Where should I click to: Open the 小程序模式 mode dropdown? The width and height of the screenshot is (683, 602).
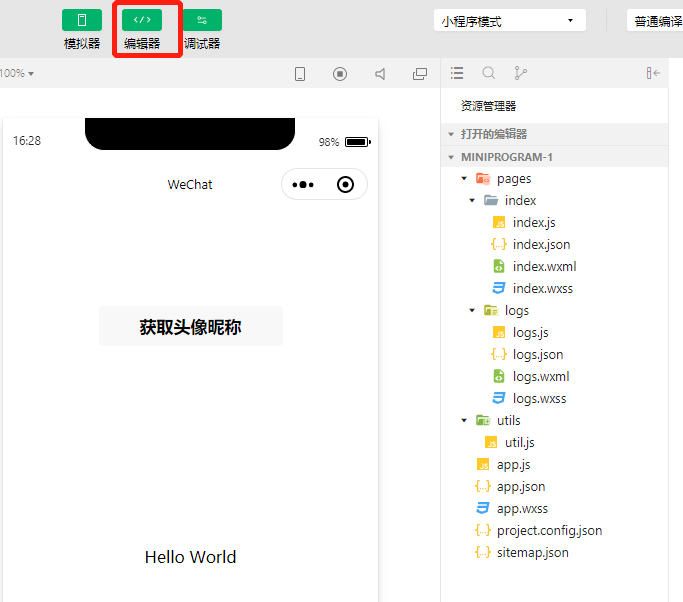tap(510, 20)
